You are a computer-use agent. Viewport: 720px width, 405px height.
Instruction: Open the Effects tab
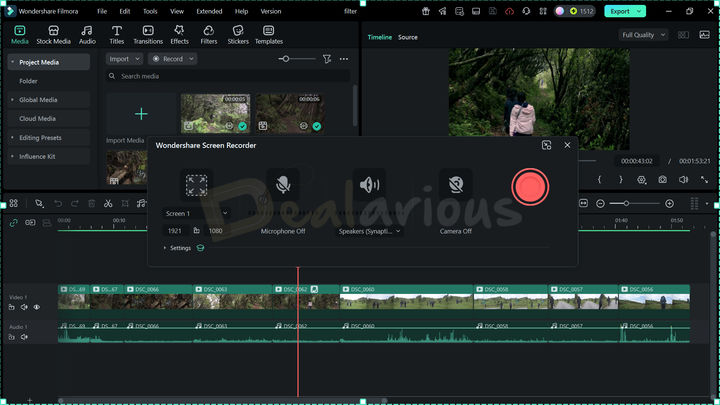point(179,35)
